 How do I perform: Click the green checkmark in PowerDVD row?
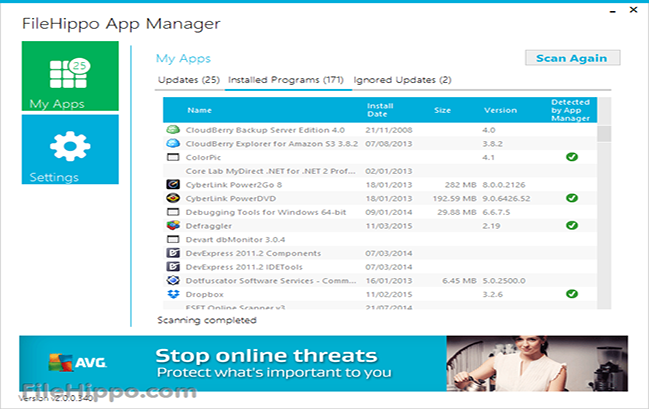point(572,198)
